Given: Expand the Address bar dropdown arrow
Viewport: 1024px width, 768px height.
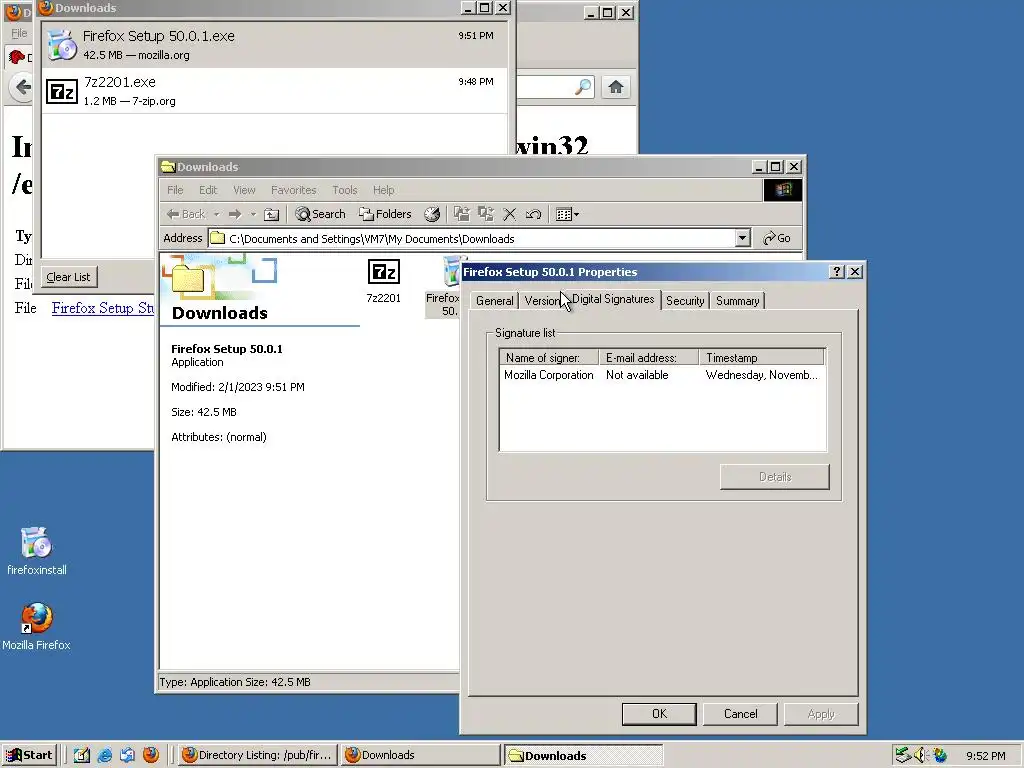Looking at the screenshot, I should coord(742,238).
